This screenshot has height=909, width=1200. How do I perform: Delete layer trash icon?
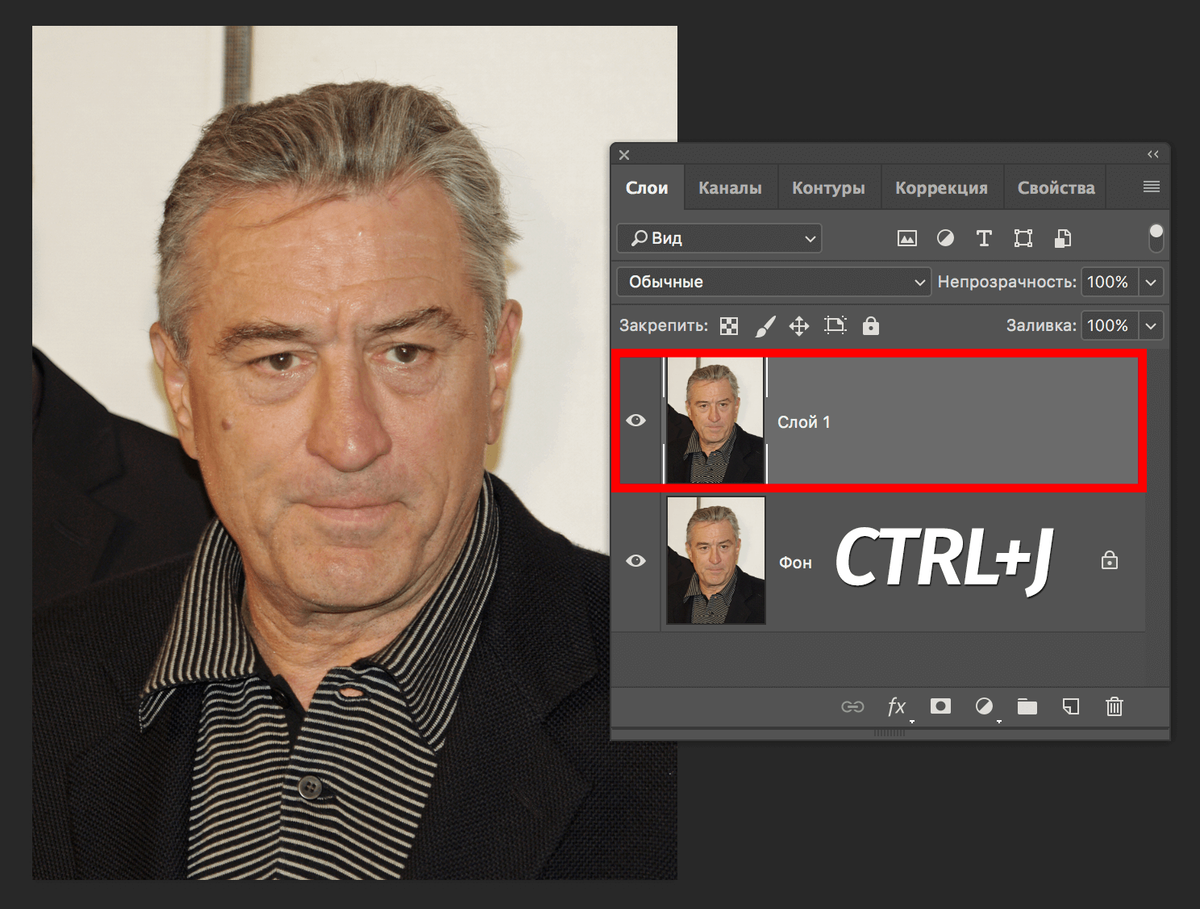1115,707
